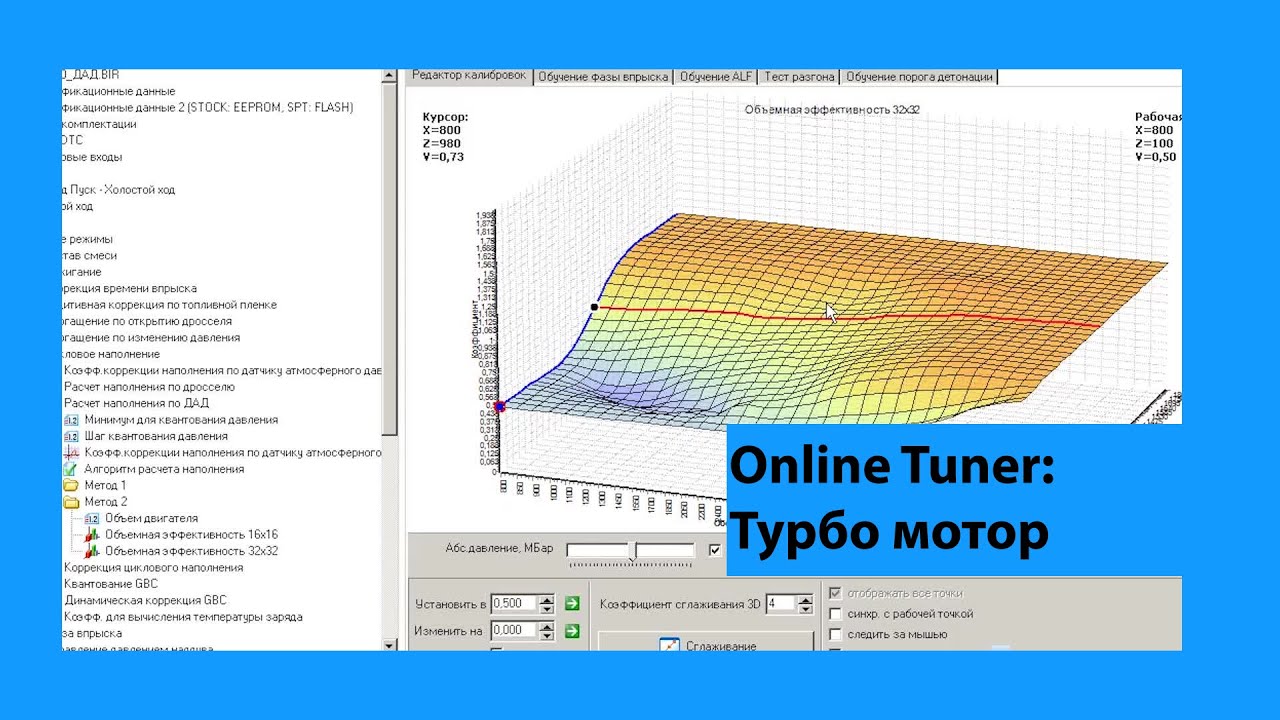This screenshot has height=720, width=1280.
Task: Select 'Расчет наполнения по ДАД' tree item
Action: 136,403
